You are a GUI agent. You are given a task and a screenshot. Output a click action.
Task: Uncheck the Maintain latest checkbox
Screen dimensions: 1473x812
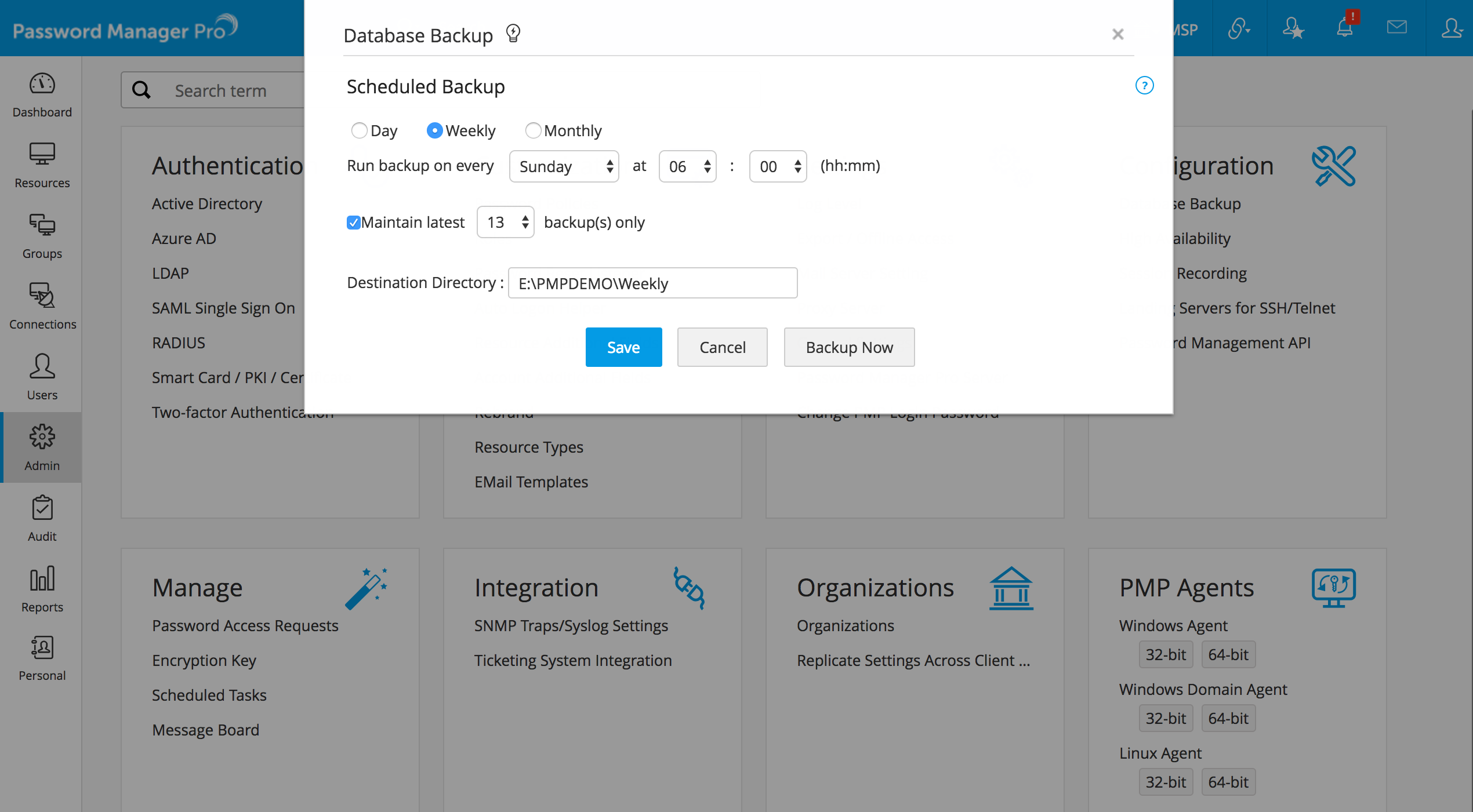point(353,223)
